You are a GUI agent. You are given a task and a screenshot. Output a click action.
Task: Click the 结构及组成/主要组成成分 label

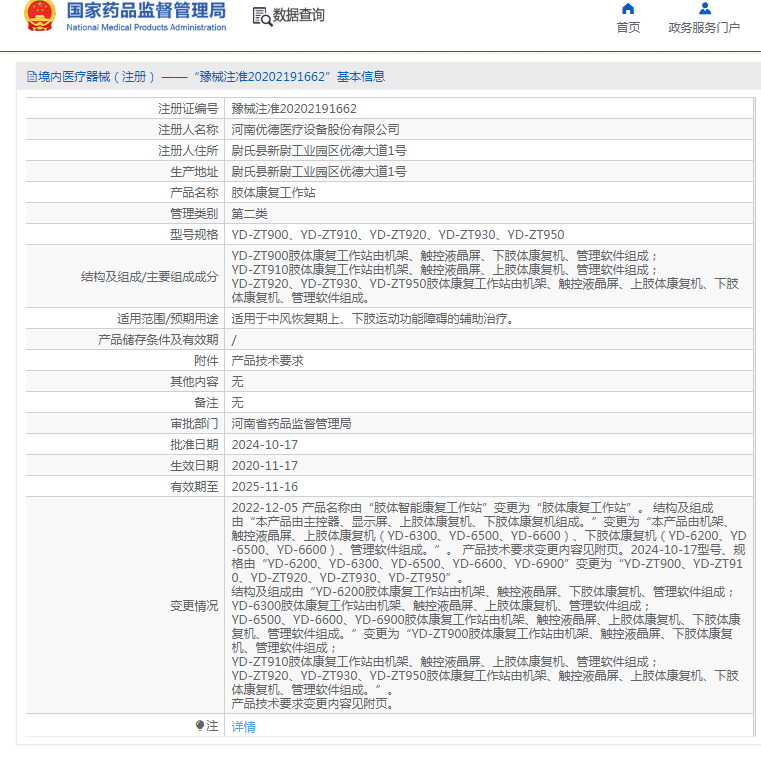pyautogui.click(x=149, y=277)
